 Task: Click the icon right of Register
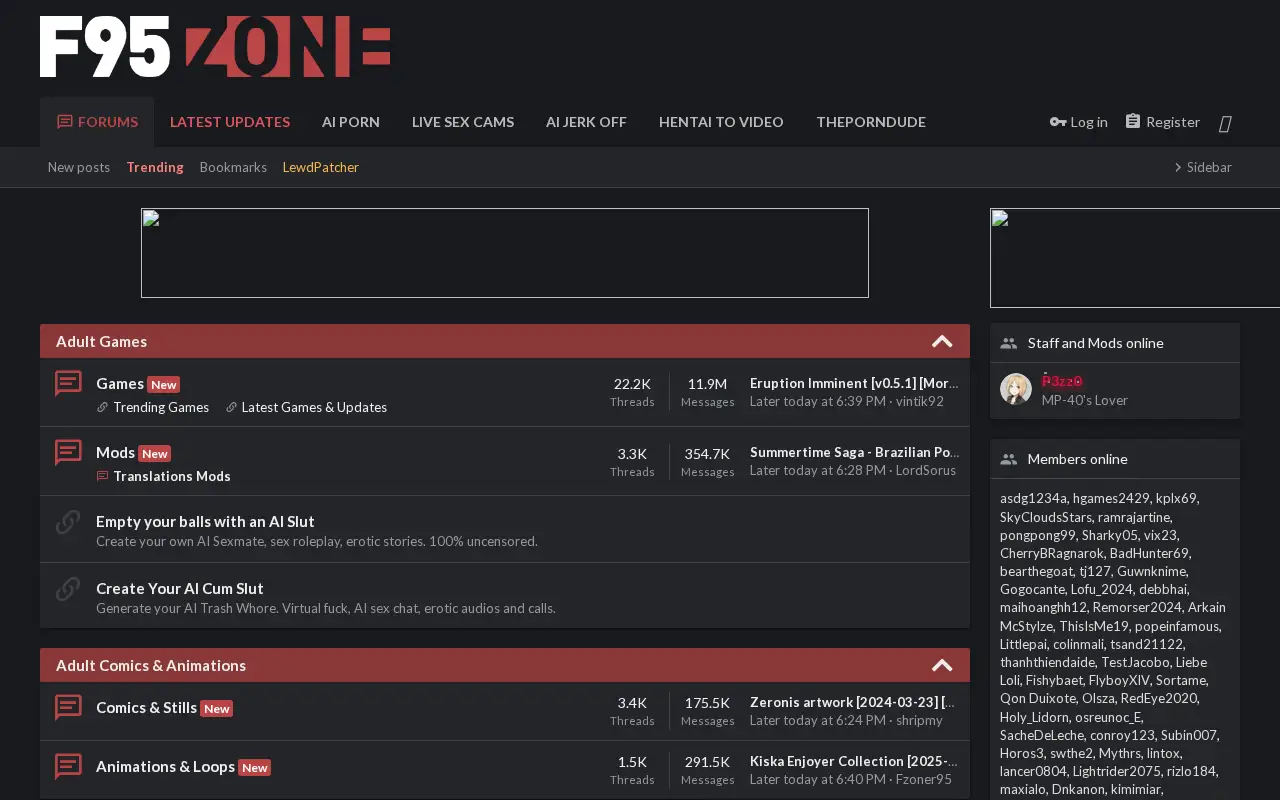[x=1225, y=123]
